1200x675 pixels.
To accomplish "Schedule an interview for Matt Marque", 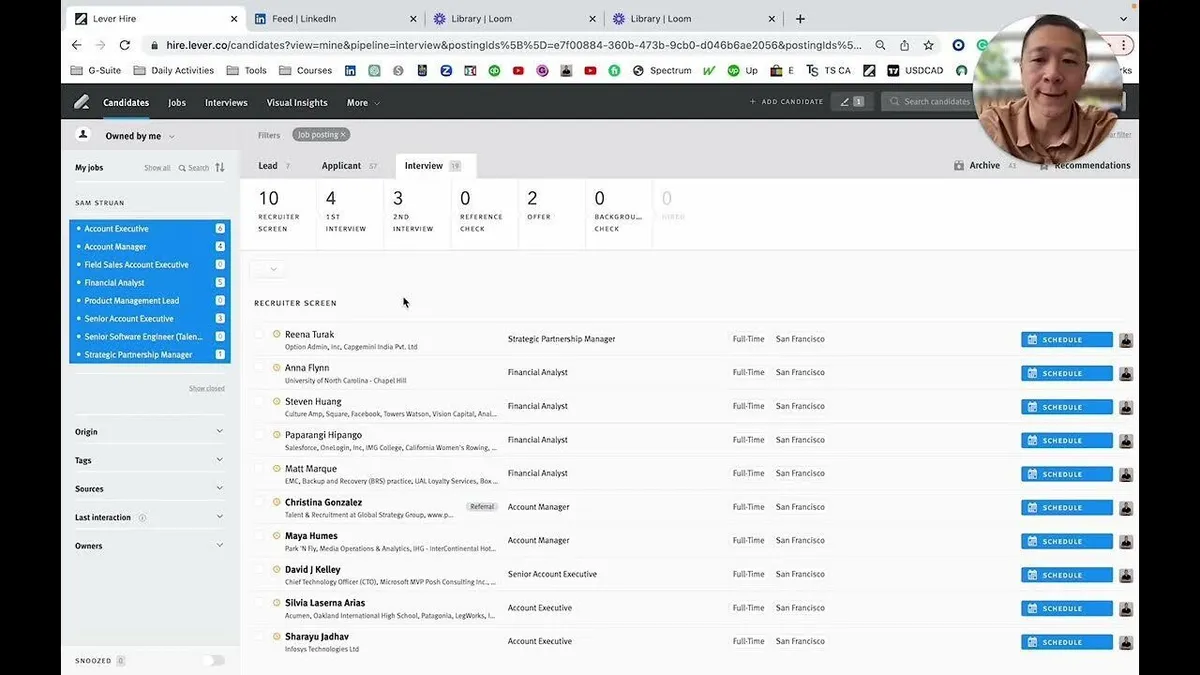I will (x=1064, y=473).
